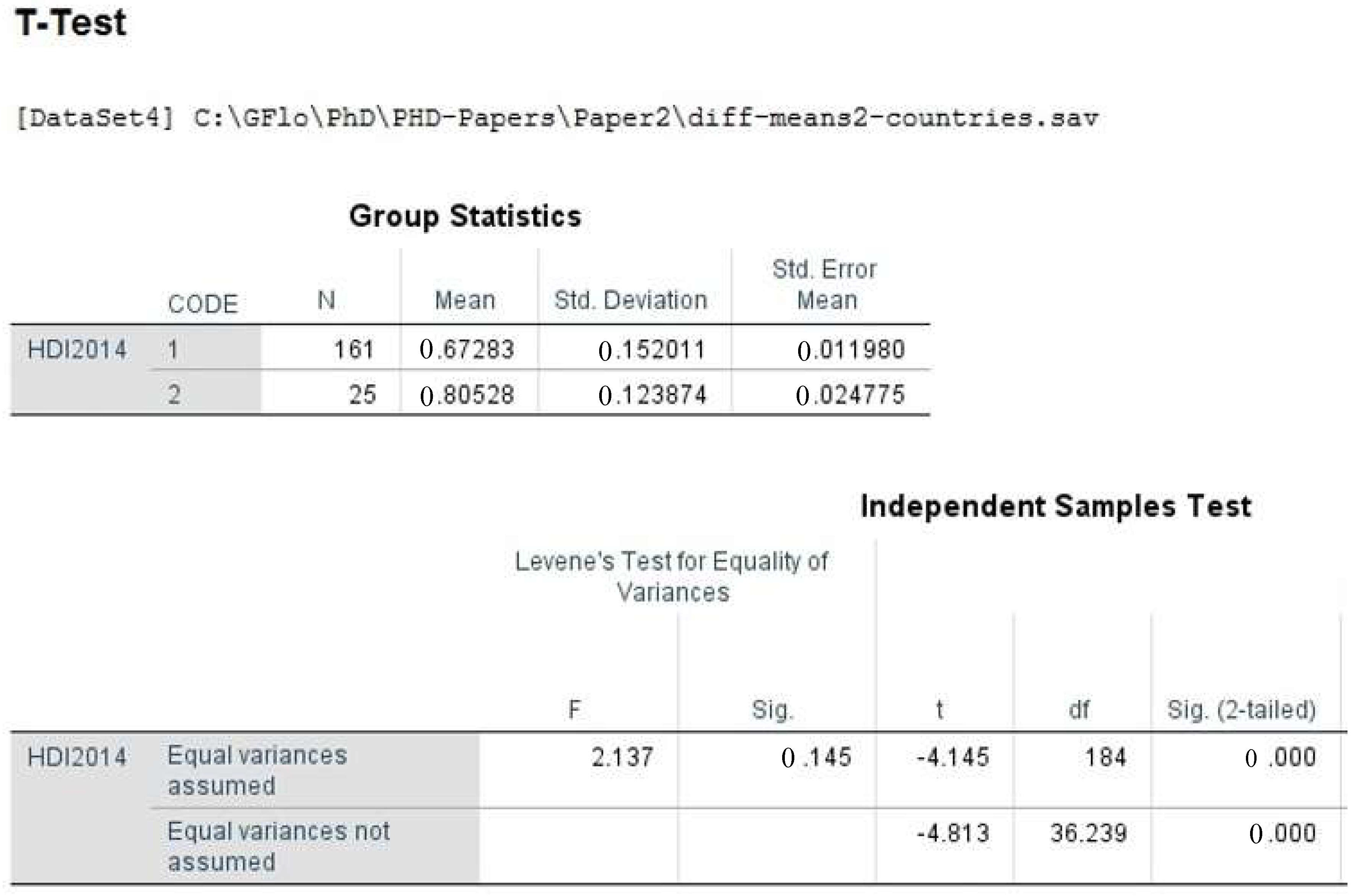The height and width of the screenshot is (896, 1357).
Task: Click the t value -4.813 cell
Action: tap(952, 834)
